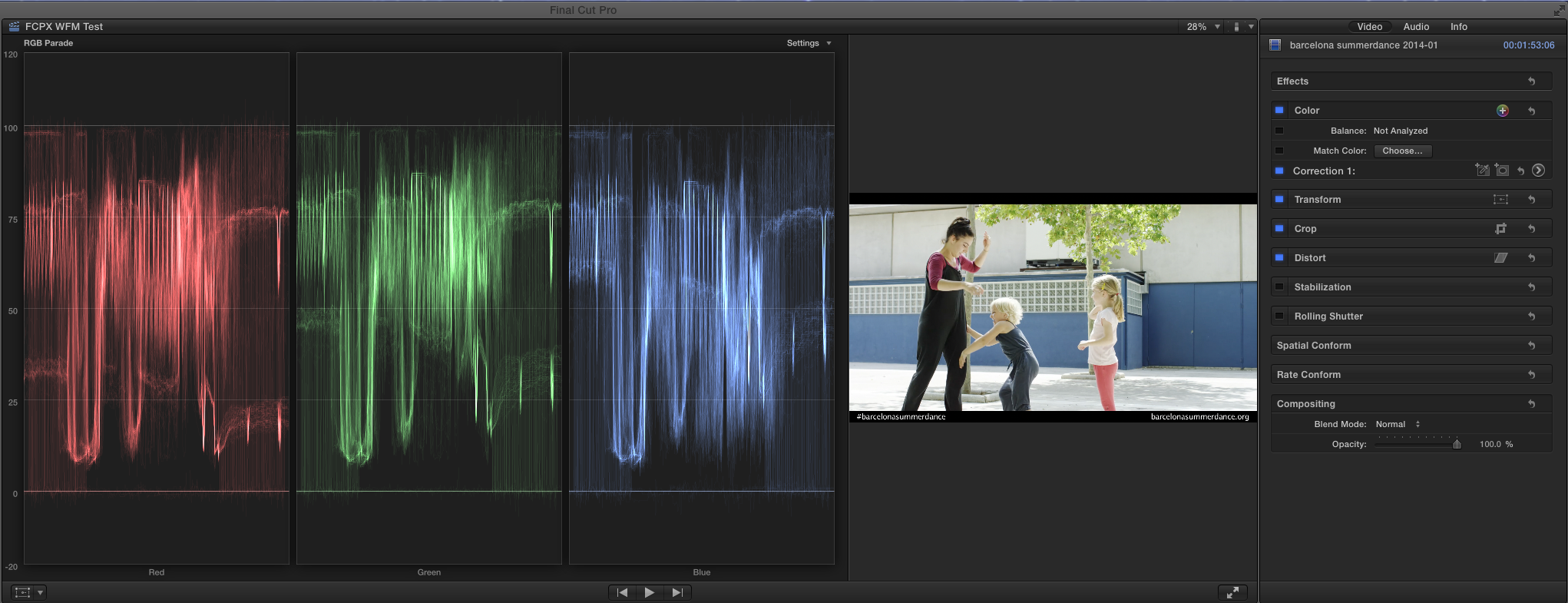The height and width of the screenshot is (603, 1568).
Task: Switch to the Audio inspector tab
Action: (x=1416, y=27)
